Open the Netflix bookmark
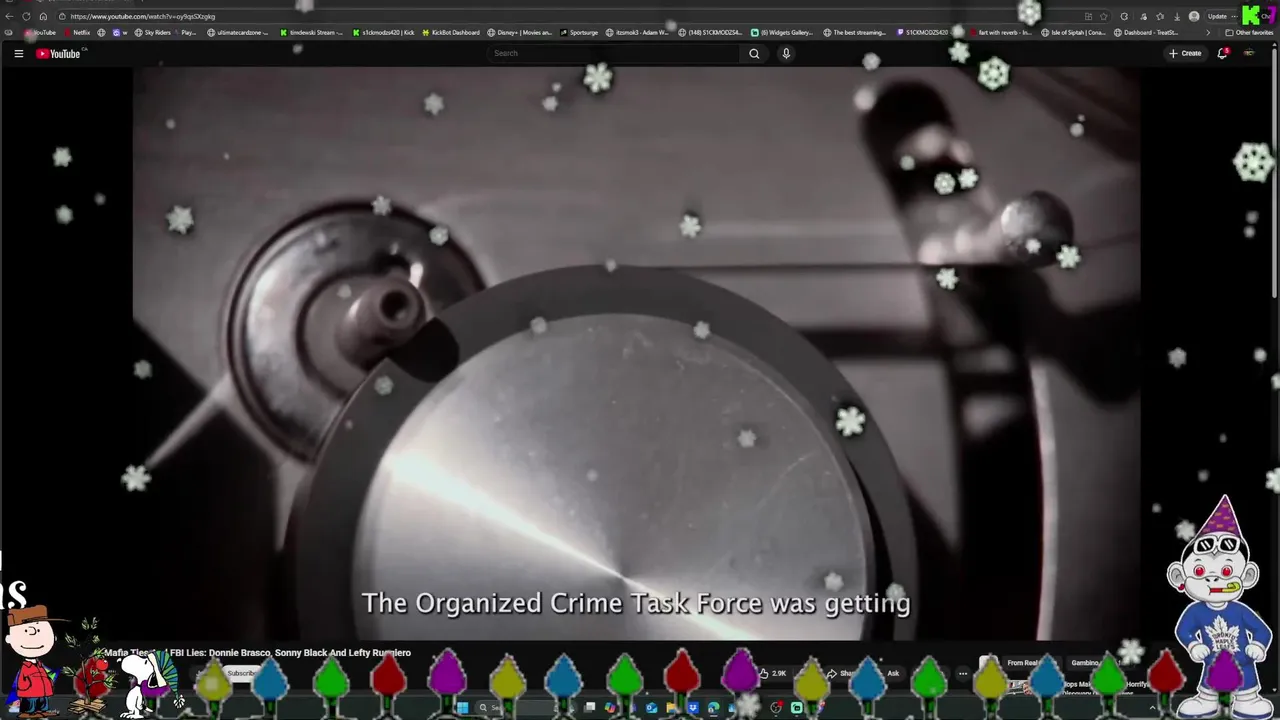Image resolution: width=1280 pixels, height=720 pixels. pos(76,33)
